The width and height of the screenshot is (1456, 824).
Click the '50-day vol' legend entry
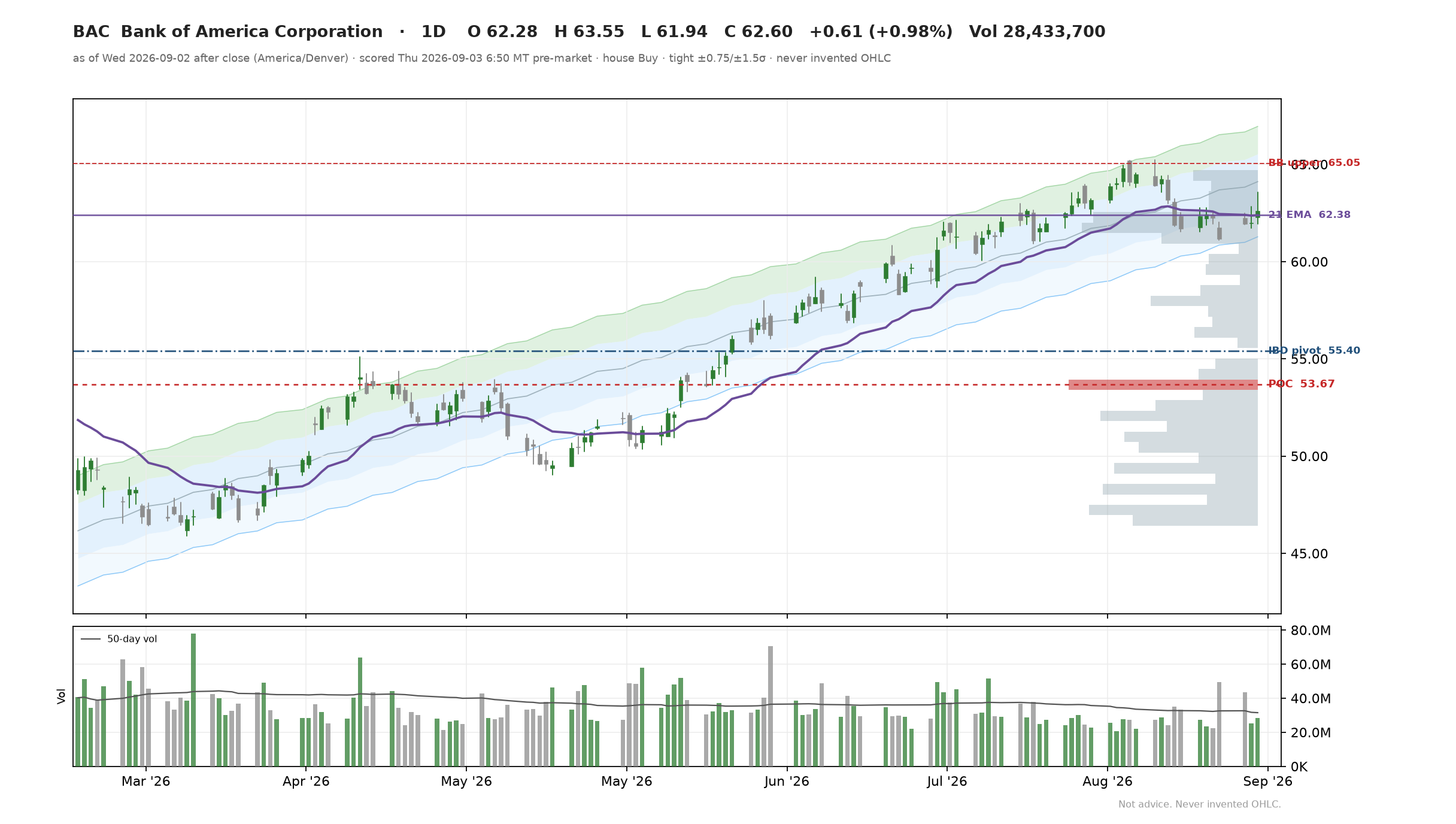(119, 639)
